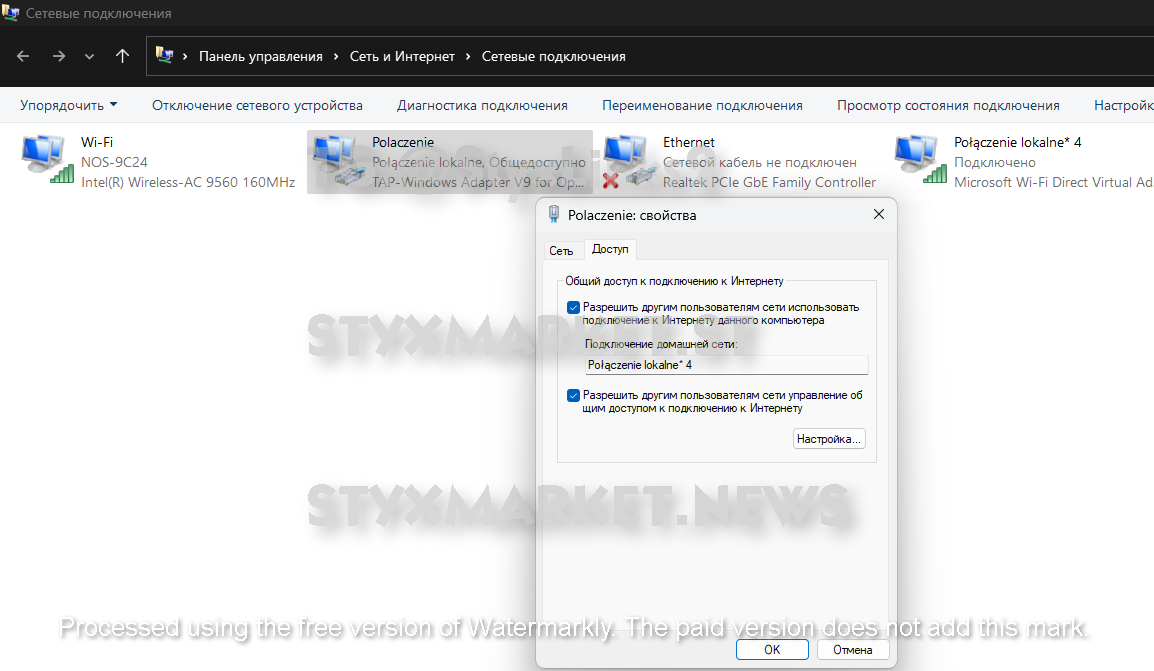Viewport: 1154px width, 671px height.
Task: Go up one level with the up arrow
Action: coord(122,56)
